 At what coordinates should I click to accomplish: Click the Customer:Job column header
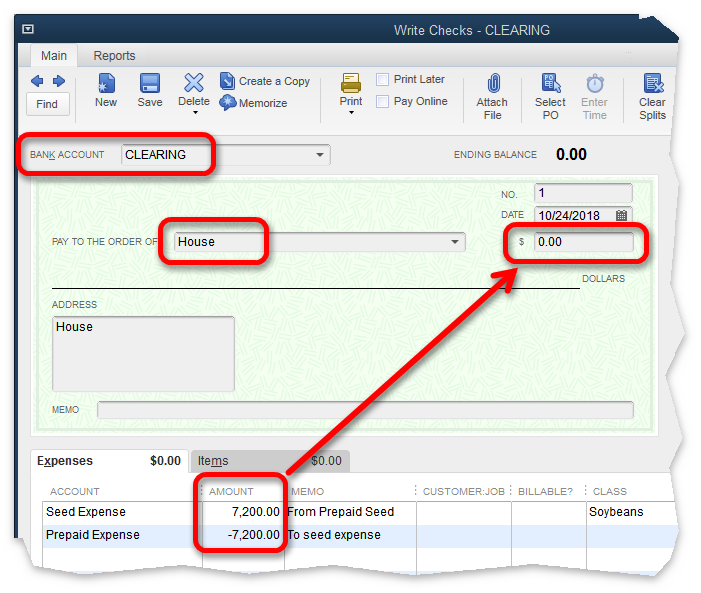click(464, 491)
